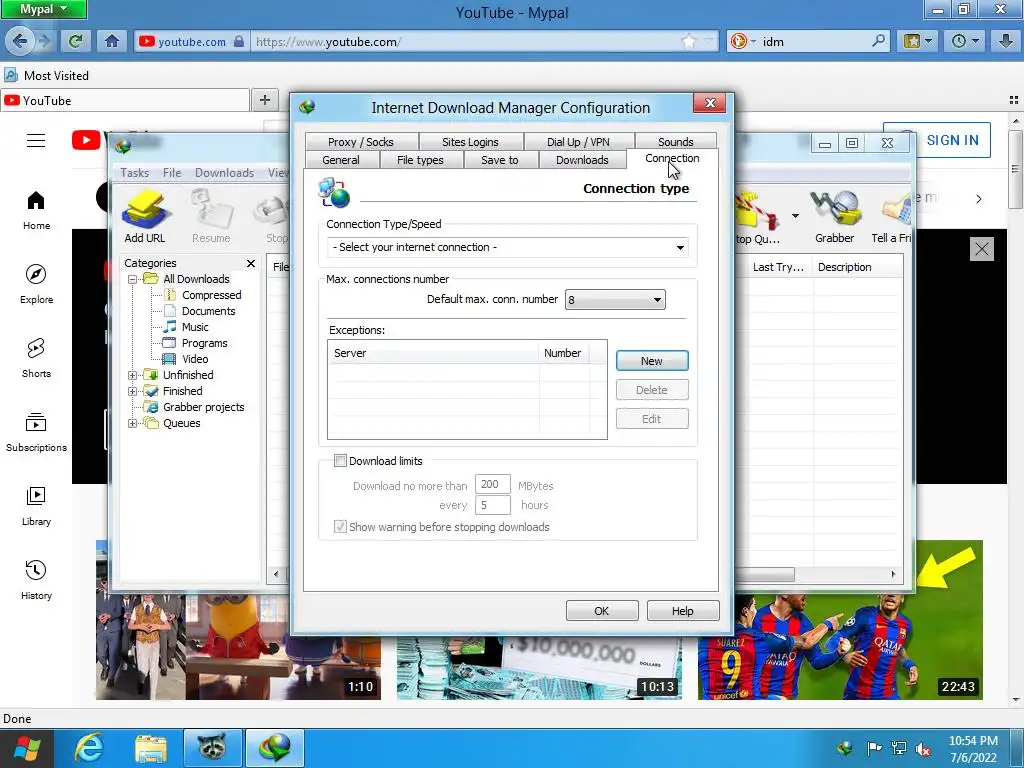
Task: Open File Explorer from the taskbar
Action: pos(151,748)
